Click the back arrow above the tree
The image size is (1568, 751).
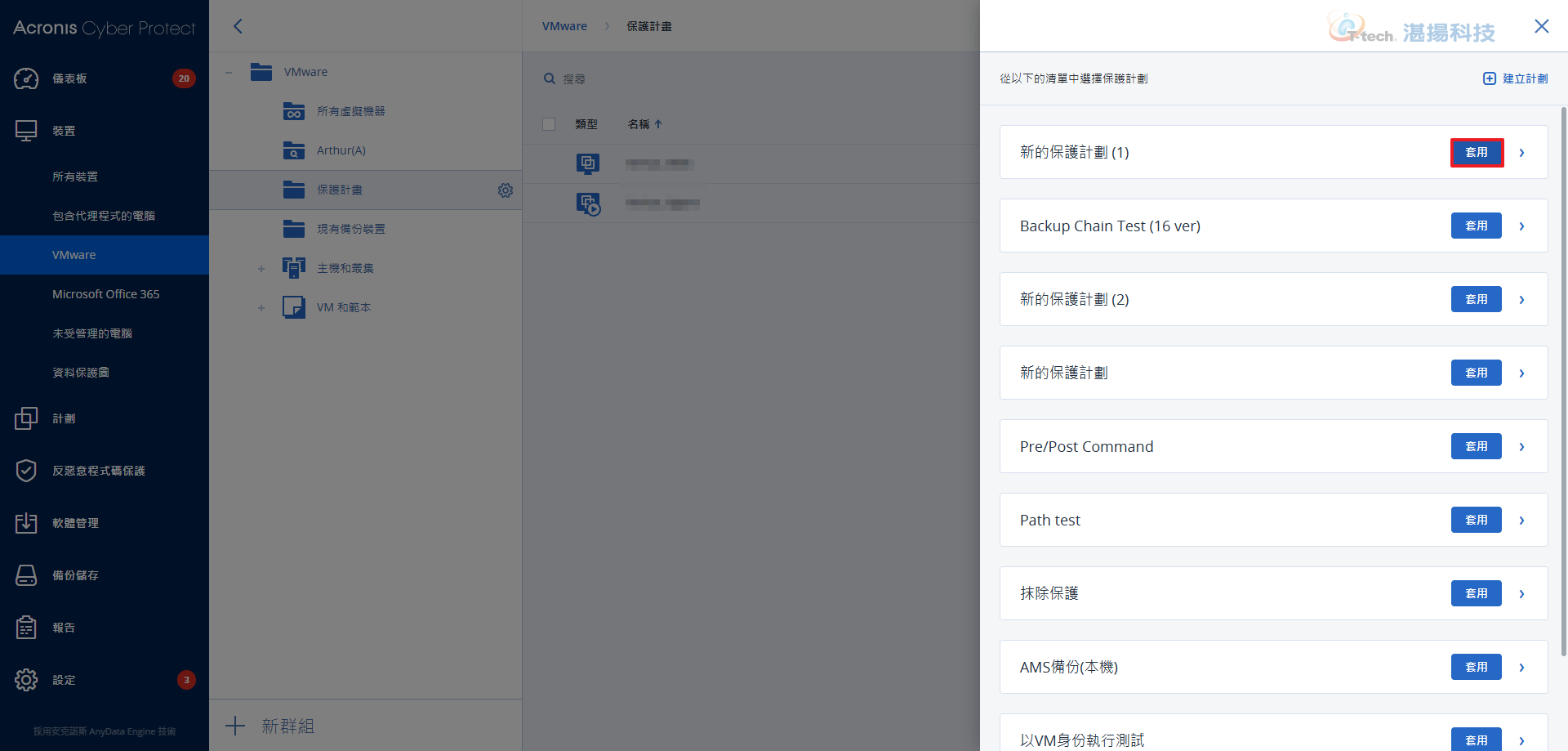[238, 26]
